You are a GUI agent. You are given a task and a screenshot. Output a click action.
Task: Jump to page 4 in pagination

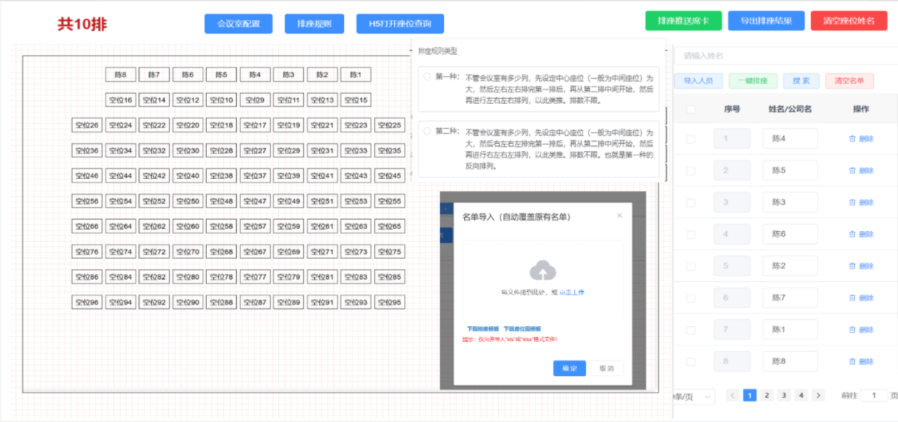800,396
